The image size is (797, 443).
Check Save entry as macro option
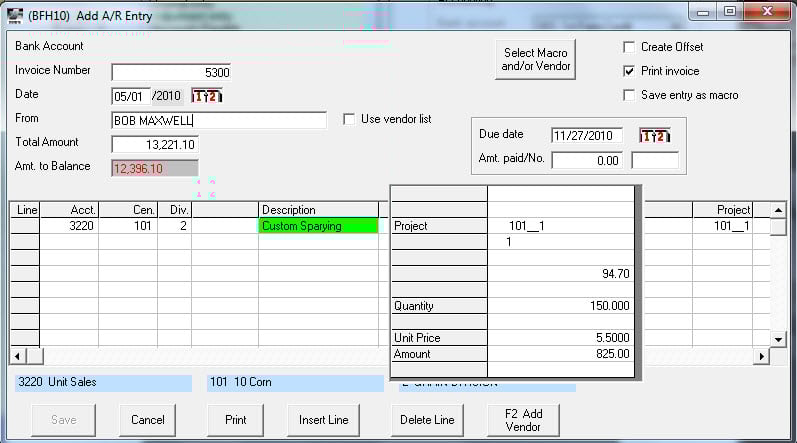[629, 95]
